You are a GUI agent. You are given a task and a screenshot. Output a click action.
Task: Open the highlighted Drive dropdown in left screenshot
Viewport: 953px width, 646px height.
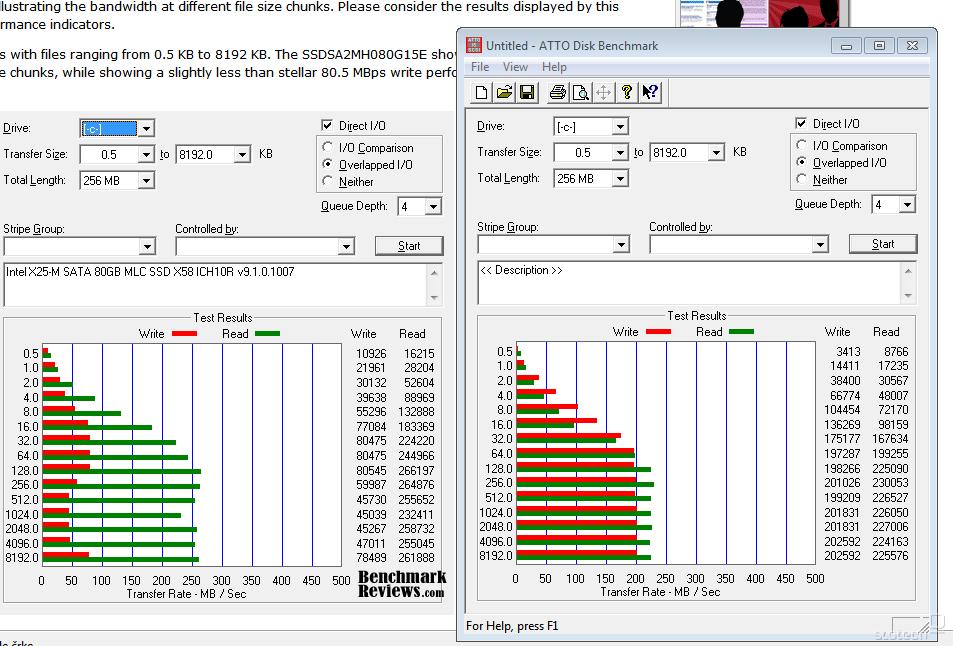point(146,128)
